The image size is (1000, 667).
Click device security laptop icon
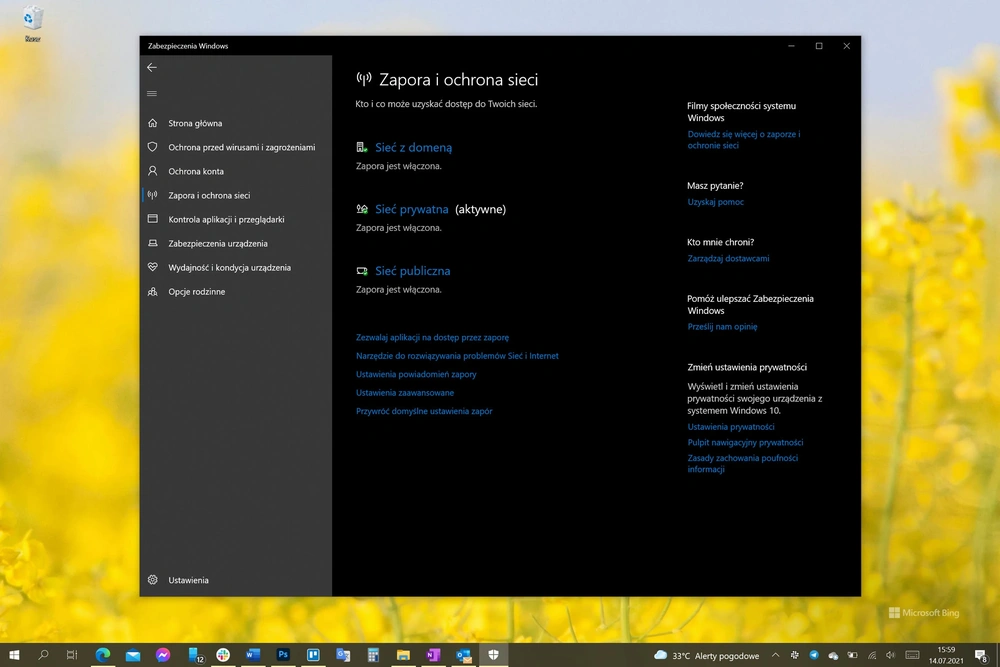tap(152, 243)
